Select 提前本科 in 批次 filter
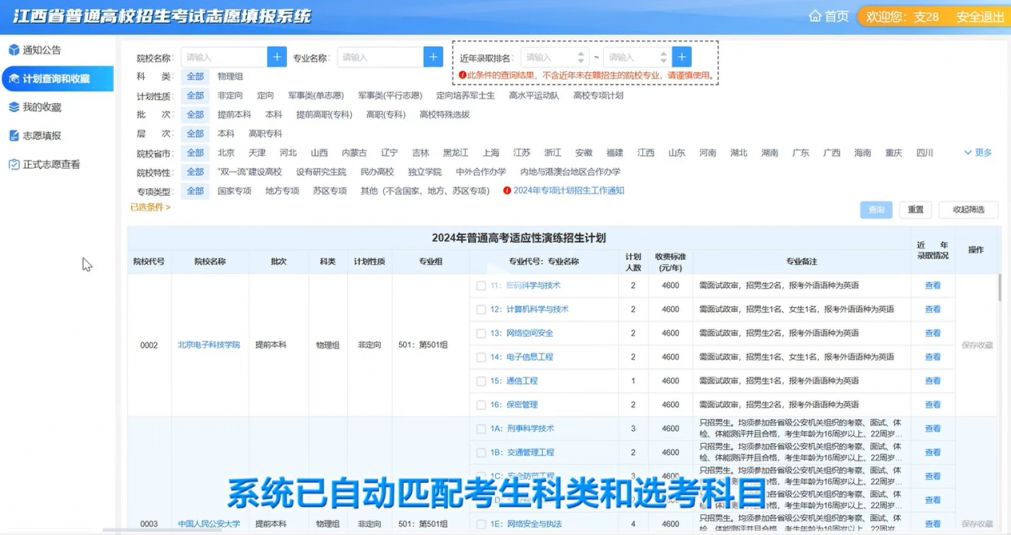The image size is (1011, 535). pos(234,115)
